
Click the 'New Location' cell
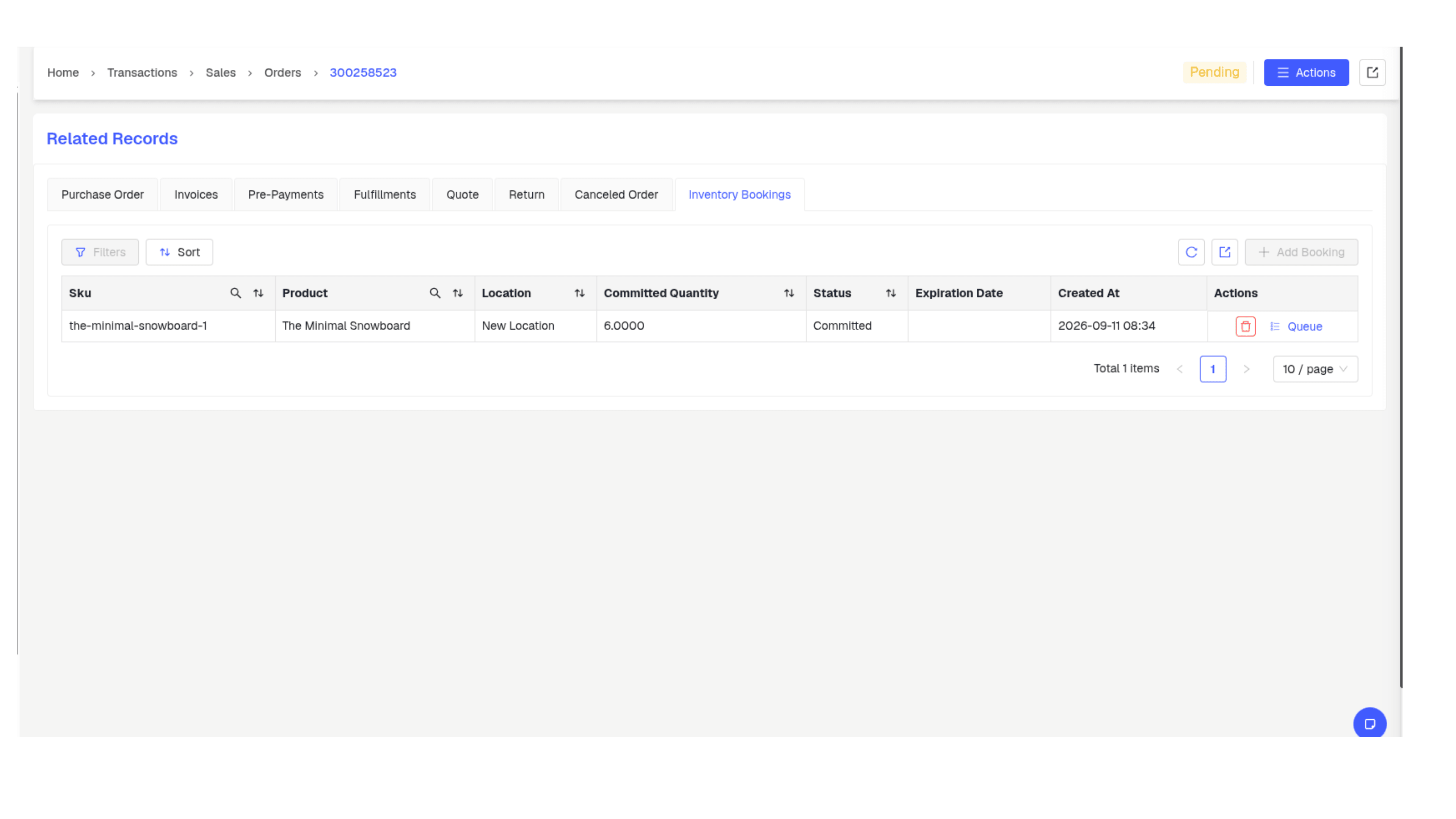535,326
